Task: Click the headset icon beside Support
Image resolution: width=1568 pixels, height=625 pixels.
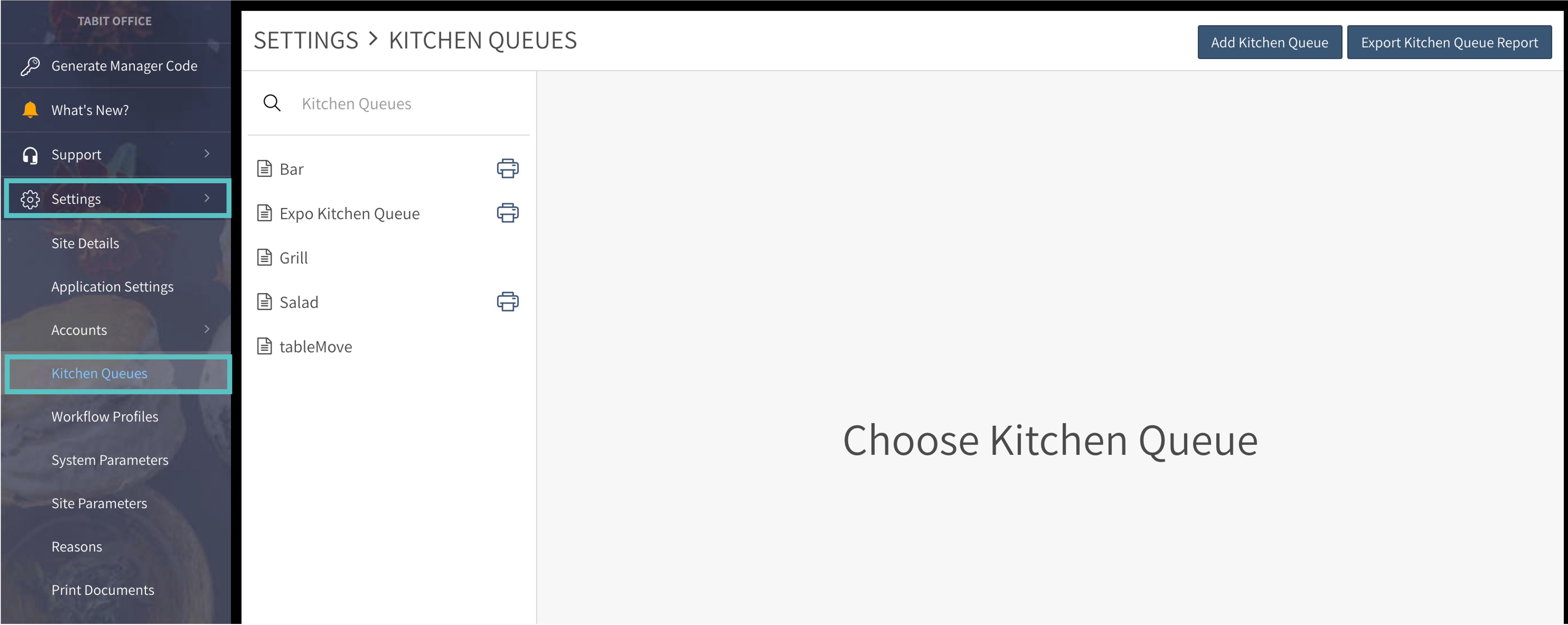Action: tap(29, 154)
